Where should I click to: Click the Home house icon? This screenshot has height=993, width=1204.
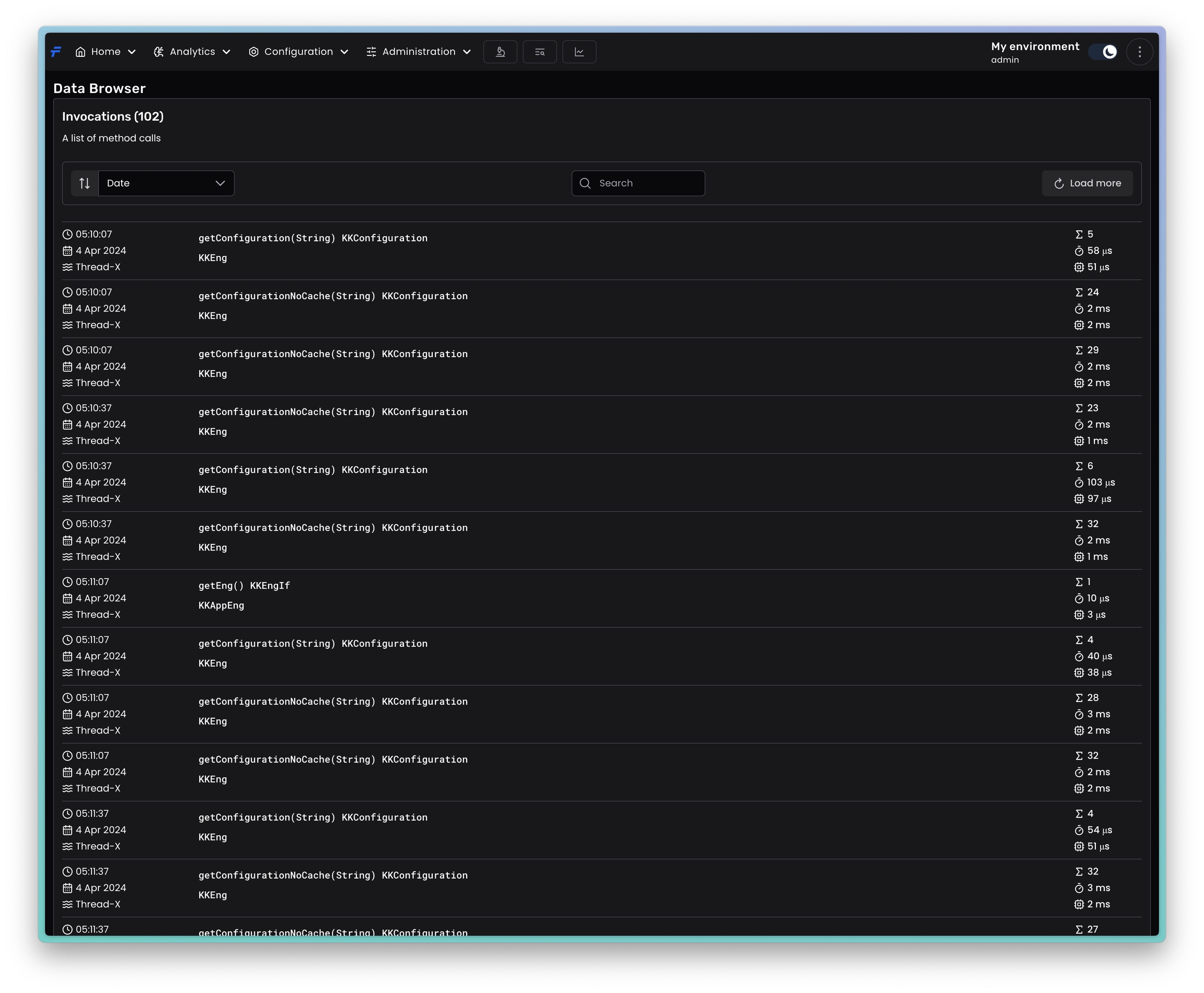[x=80, y=52]
